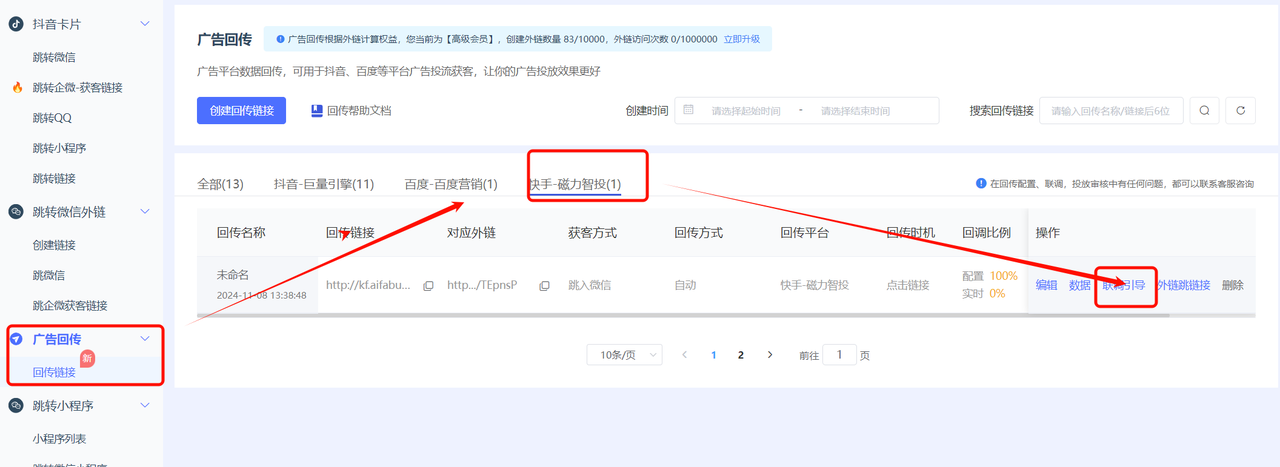The height and width of the screenshot is (467, 1280).
Task: Open the 10条/页 page size dropdown
Action: tap(624, 355)
